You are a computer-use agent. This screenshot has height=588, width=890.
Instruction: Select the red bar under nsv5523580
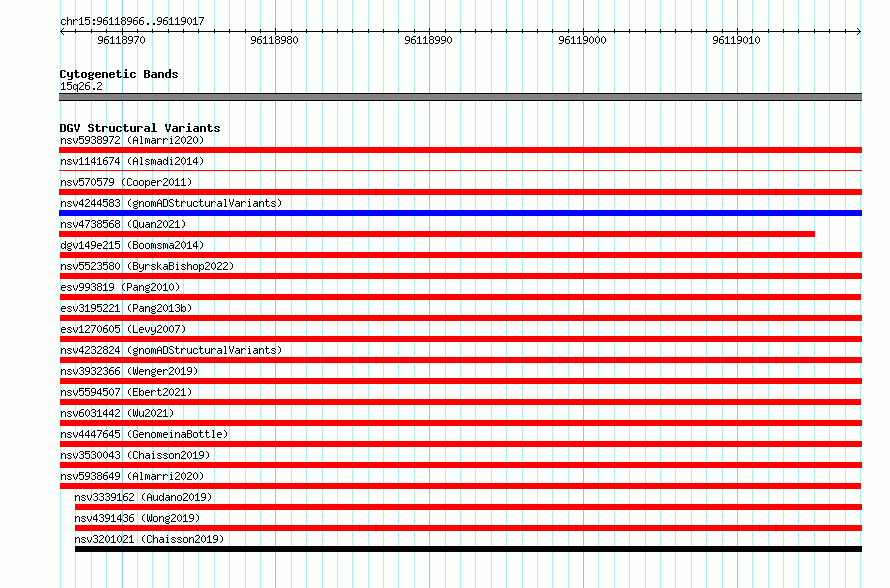click(x=460, y=276)
